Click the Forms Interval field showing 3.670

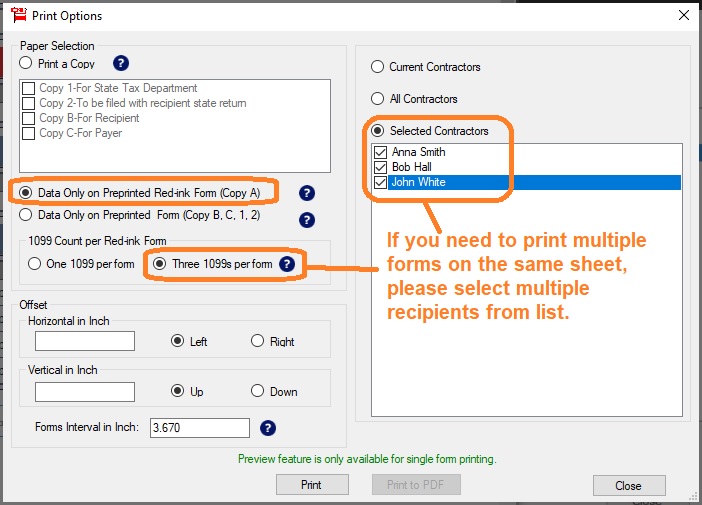click(200, 428)
